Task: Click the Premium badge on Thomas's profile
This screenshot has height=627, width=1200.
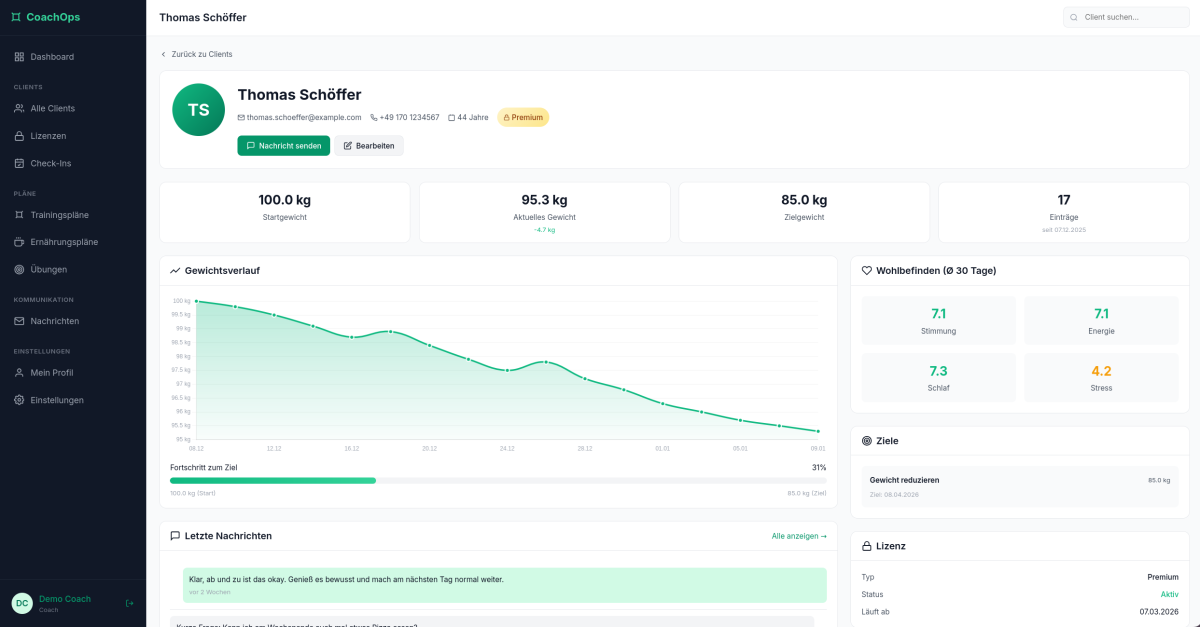Action: pos(523,117)
